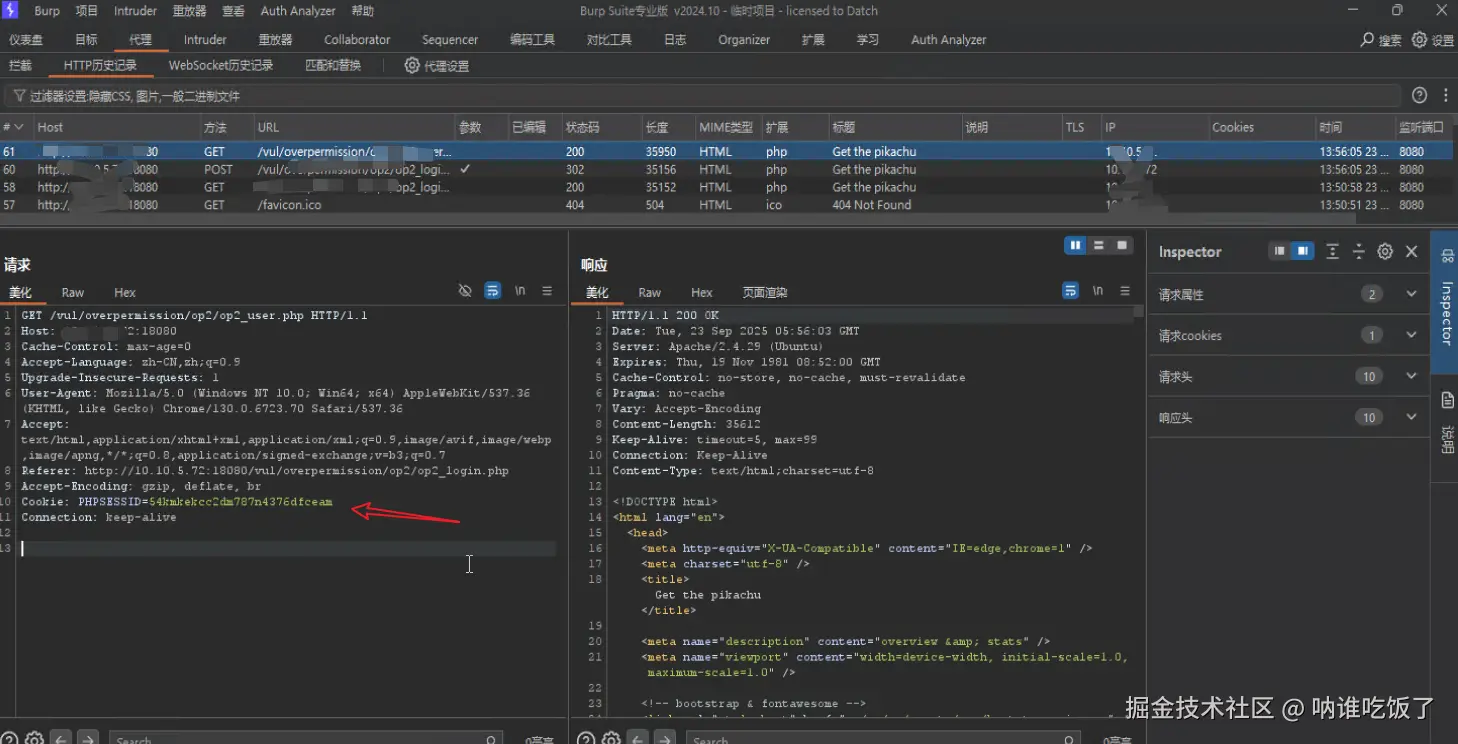This screenshot has width=1458, height=744.
Task: Open the request pane hamburger options menu
Action: coord(547,291)
